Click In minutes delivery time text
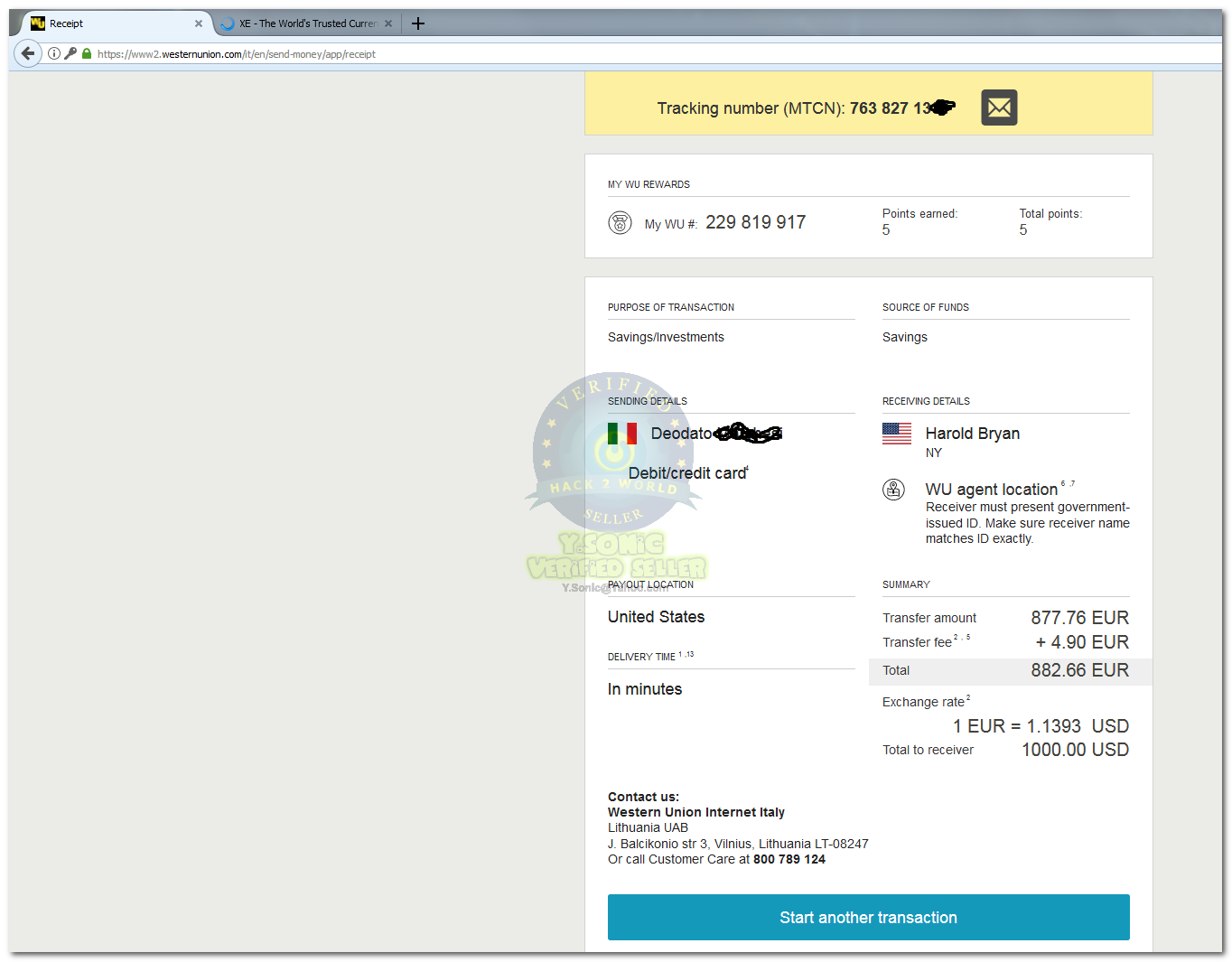 point(645,689)
